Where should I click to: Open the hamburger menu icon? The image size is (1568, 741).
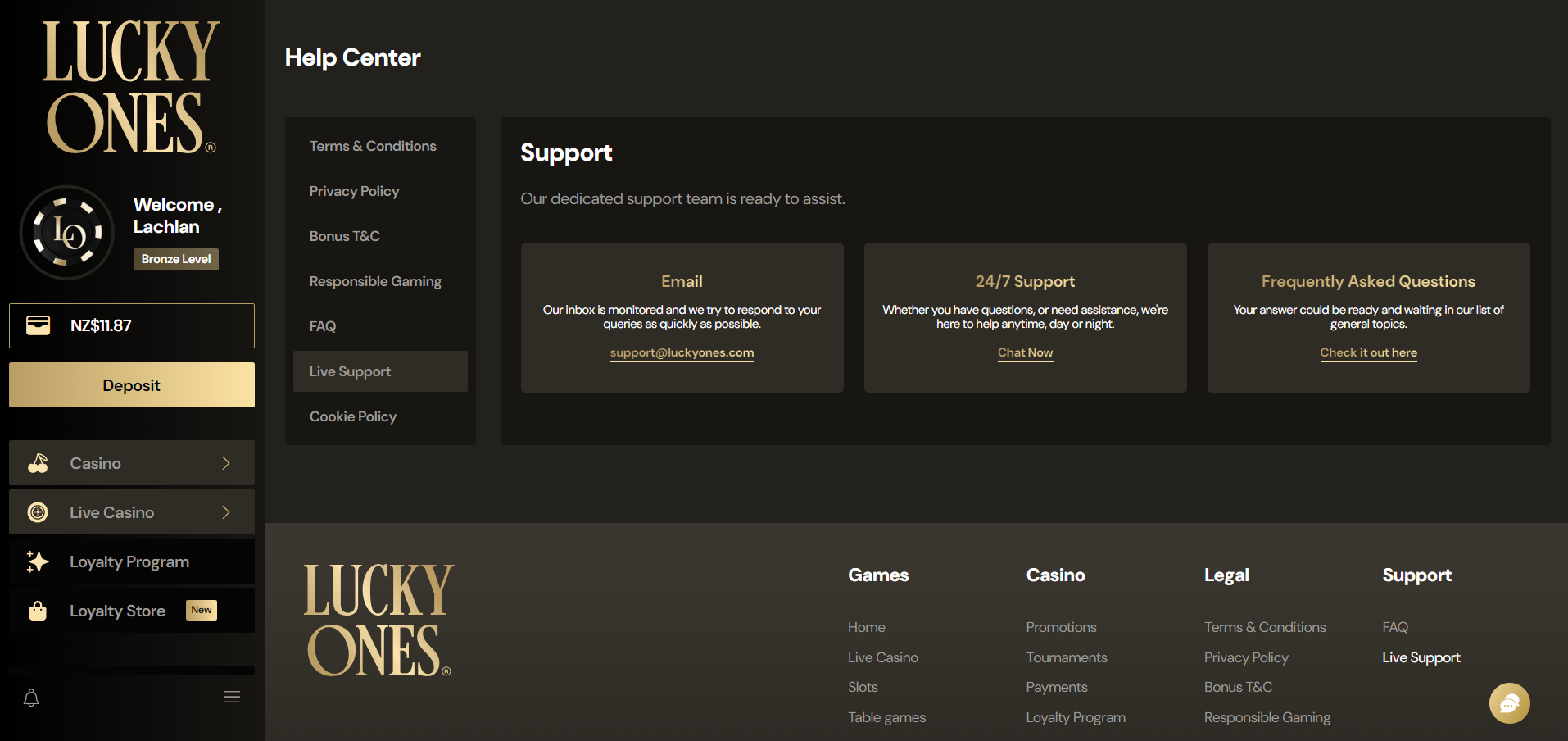click(x=232, y=697)
